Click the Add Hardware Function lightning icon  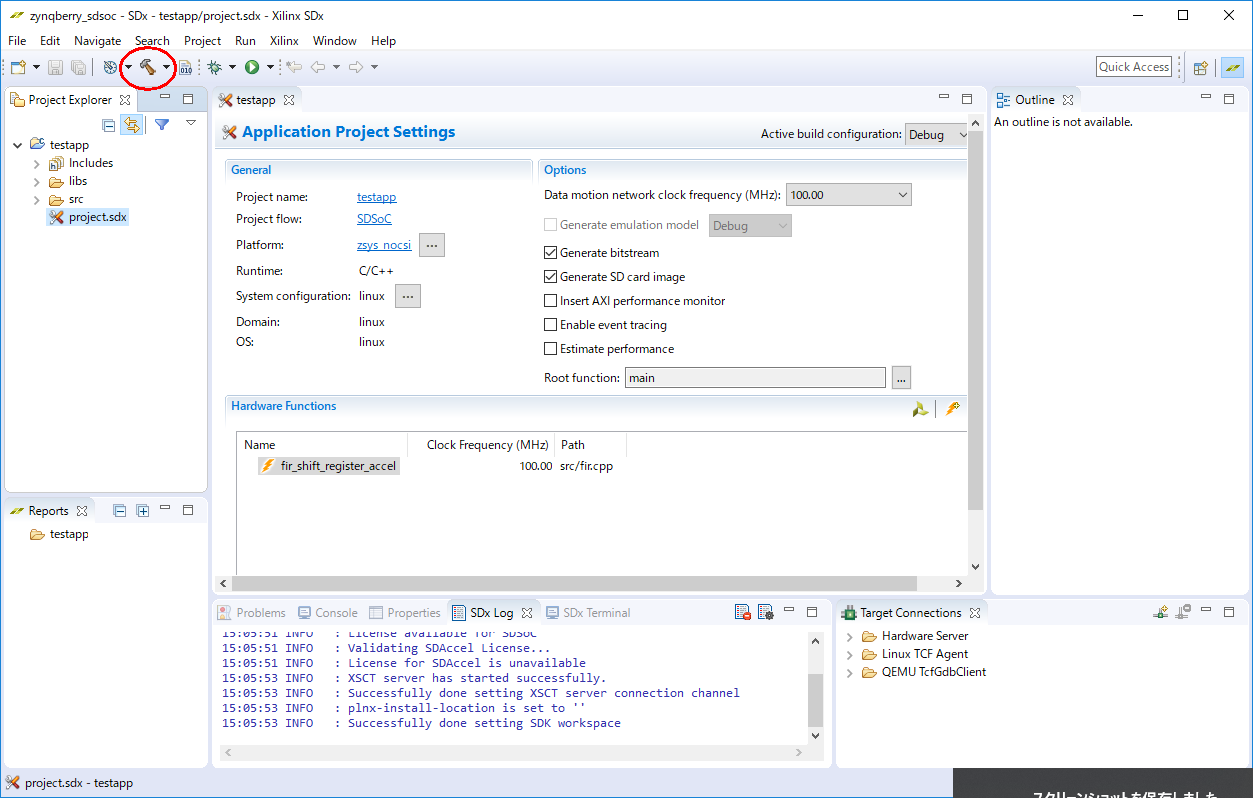tap(953, 409)
